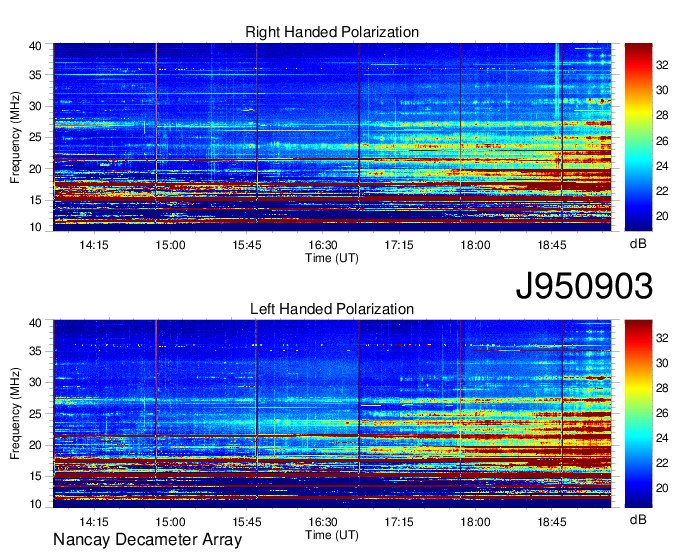Click the 30 MHz tick on Left Handed plot
Screen dimensions: 680x552
35,382
